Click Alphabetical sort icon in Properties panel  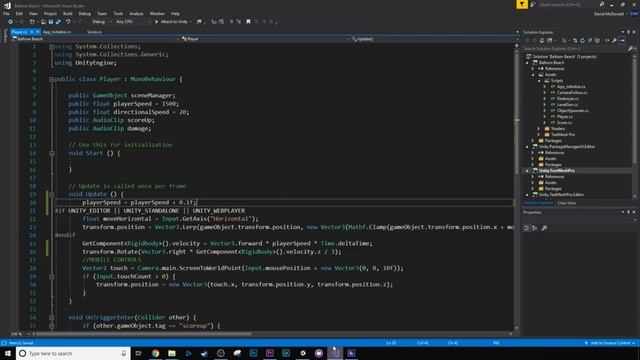pyautogui.click(x=535, y=228)
